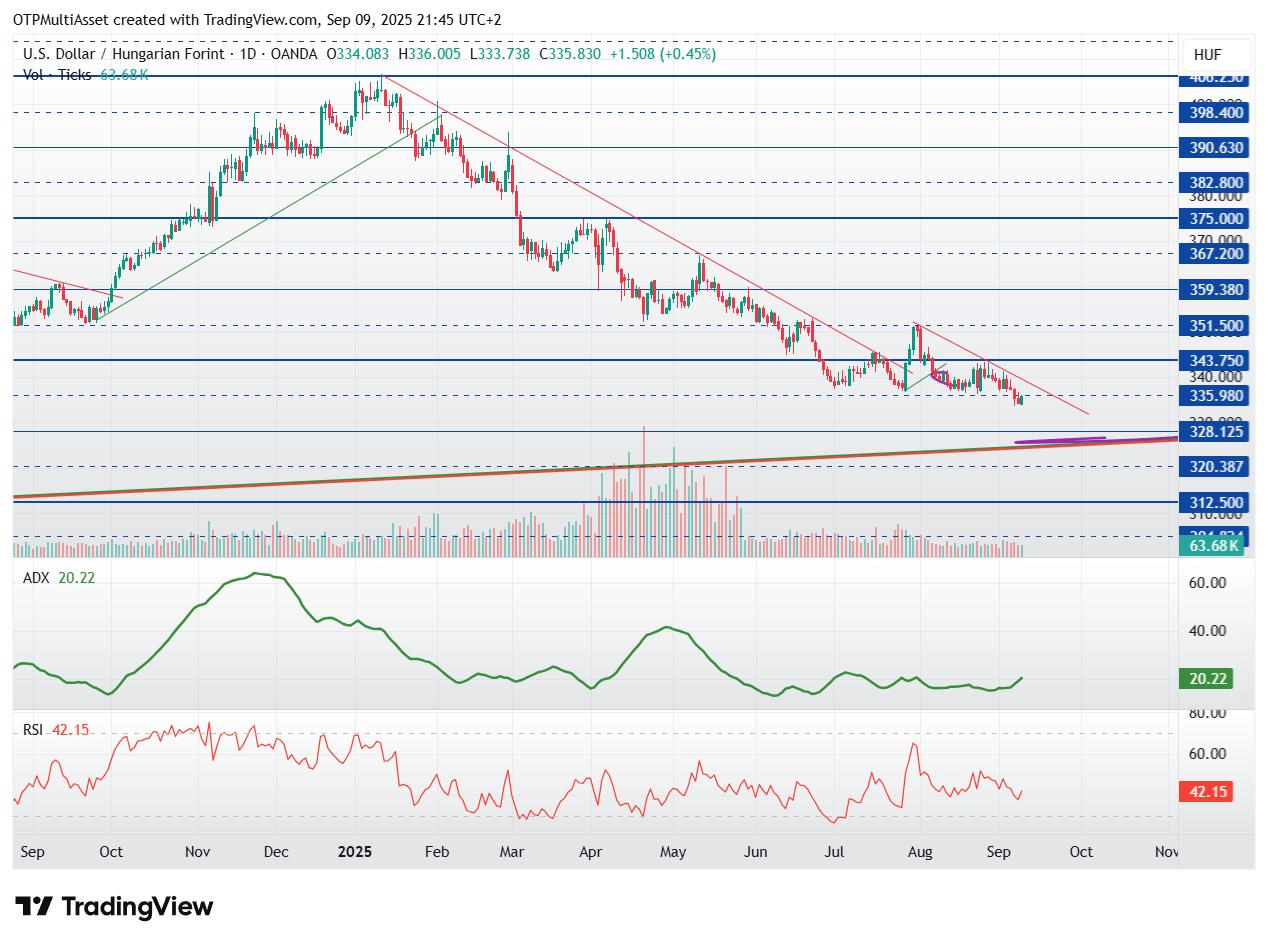Click the 398.400 dashed level price tag
This screenshot has width=1268, height=944.
coord(1213,113)
